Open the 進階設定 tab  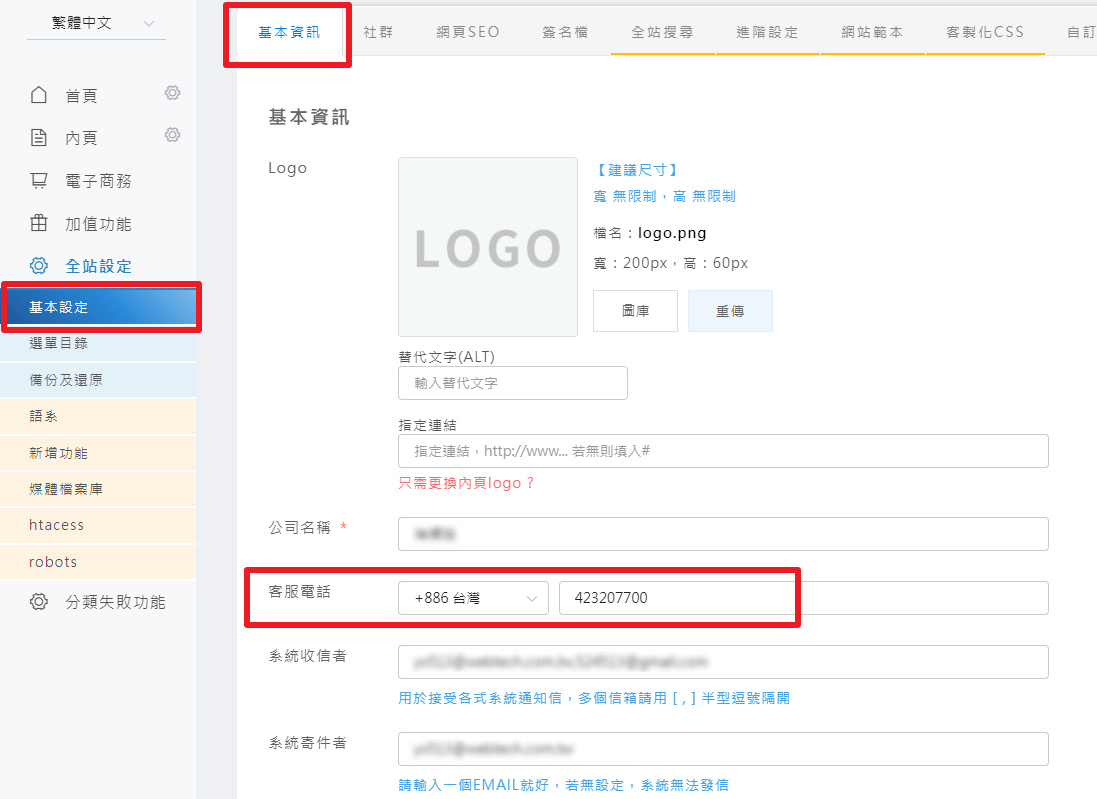coord(767,32)
